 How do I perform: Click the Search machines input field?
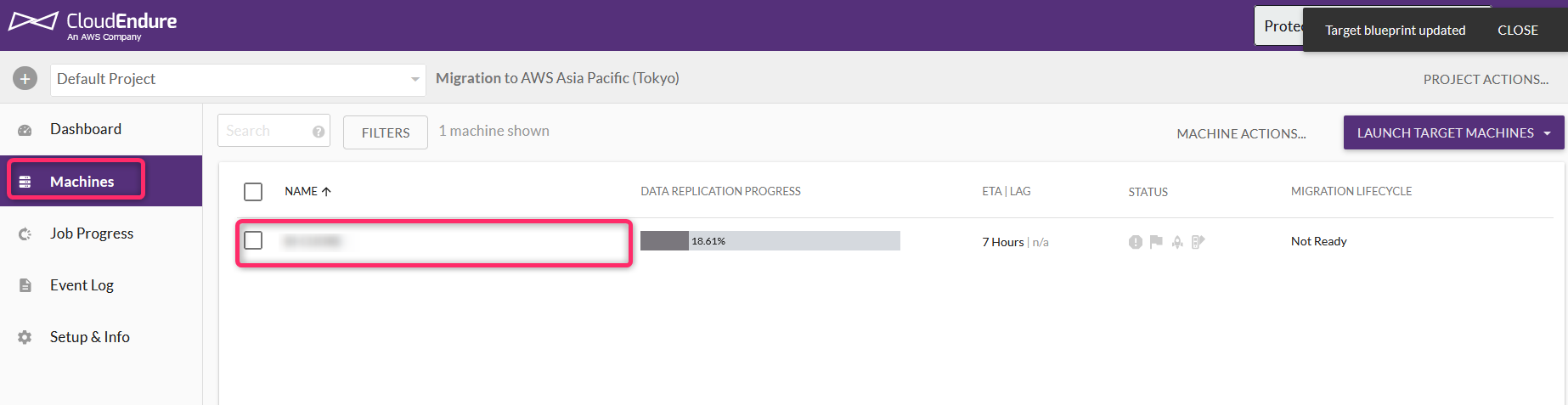tap(265, 131)
